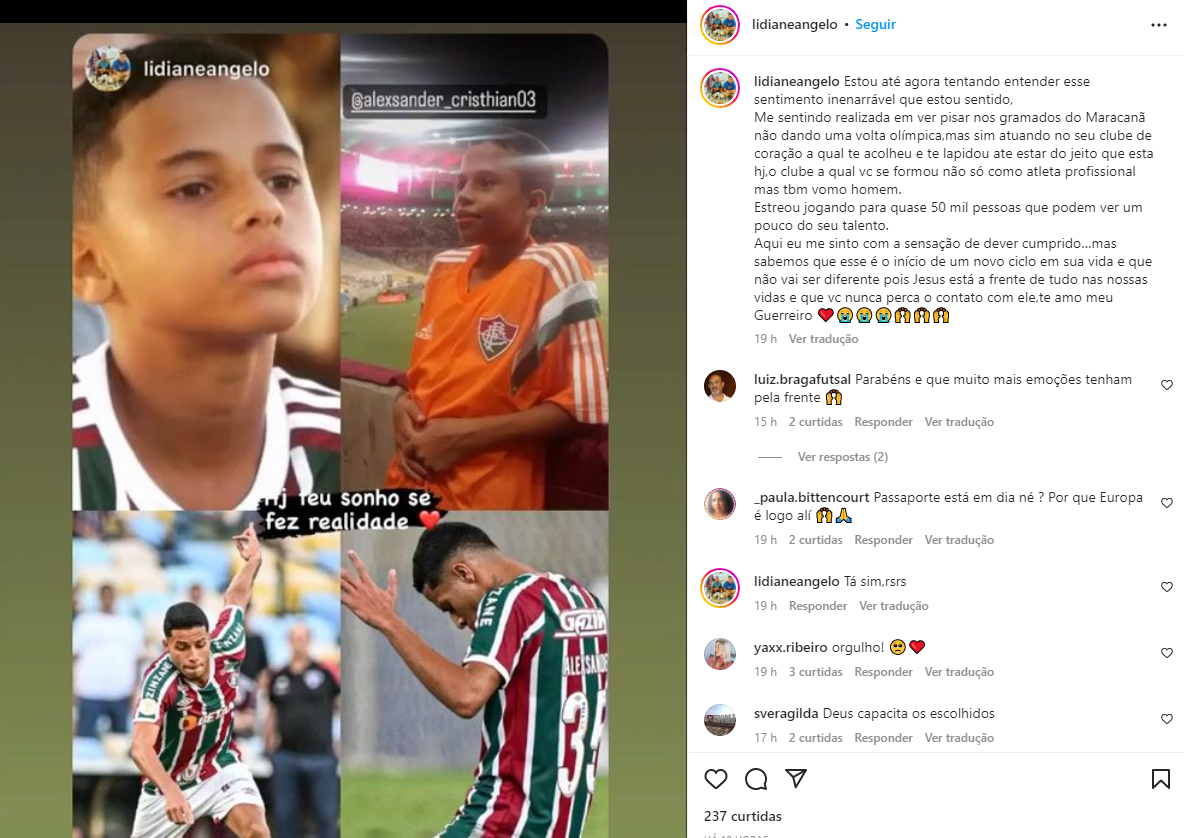This screenshot has width=1184, height=838.
Task: Open the @alexsander_cristhian03 tag on photo
Action: pyautogui.click(x=443, y=100)
